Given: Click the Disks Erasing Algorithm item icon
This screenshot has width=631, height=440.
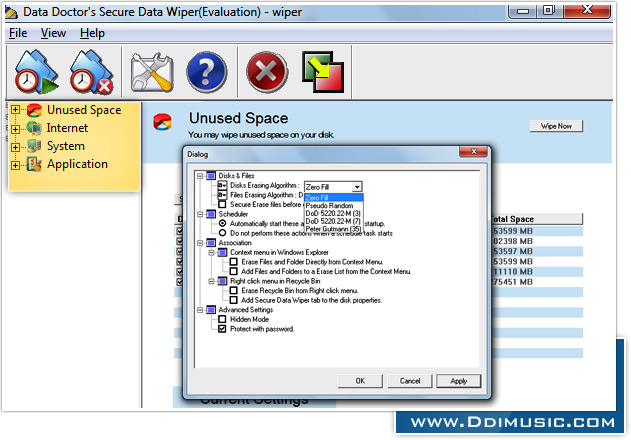Looking at the screenshot, I should [x=222, y=185].
